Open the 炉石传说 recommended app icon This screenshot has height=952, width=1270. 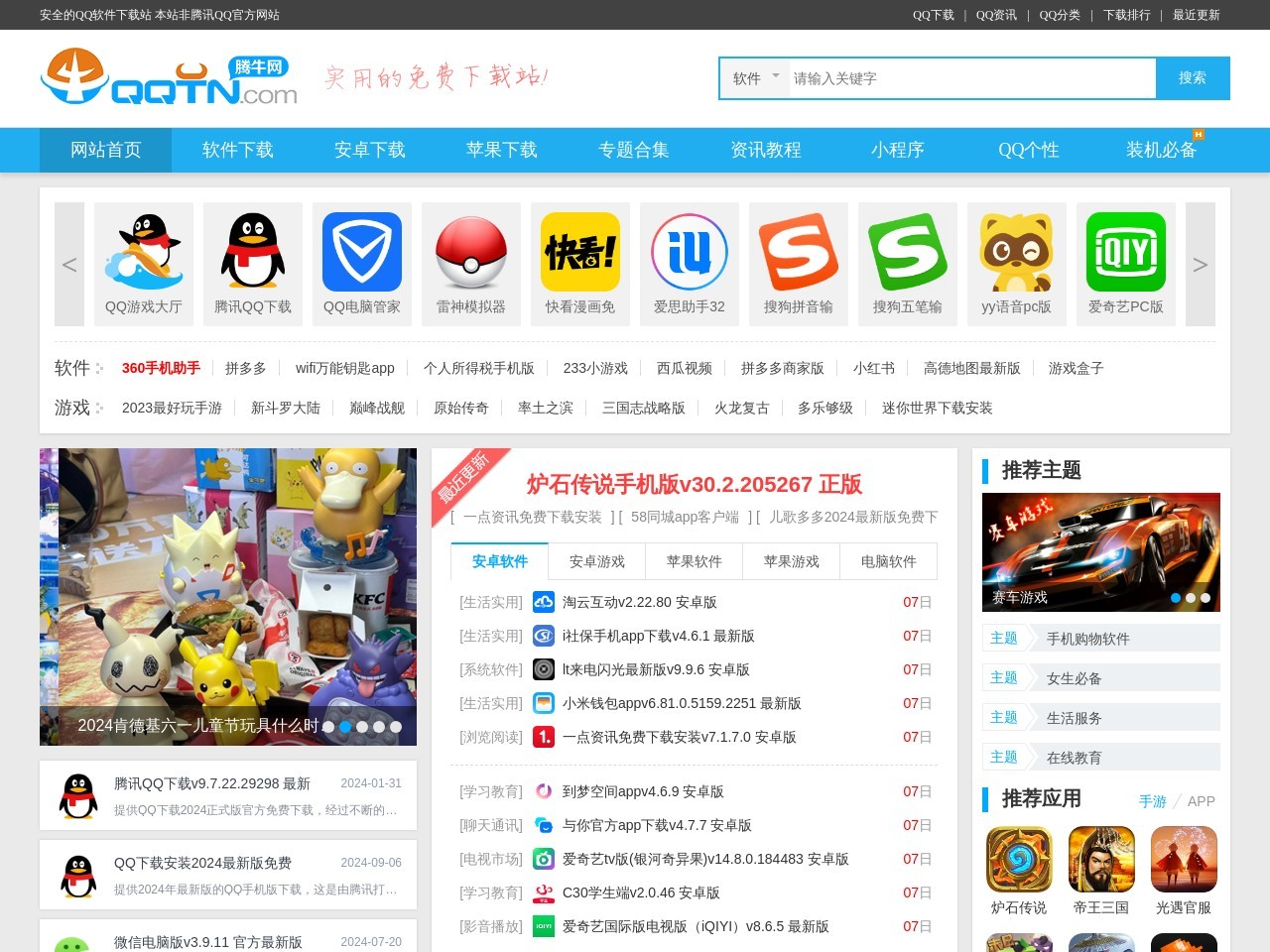coord(1019,860)
